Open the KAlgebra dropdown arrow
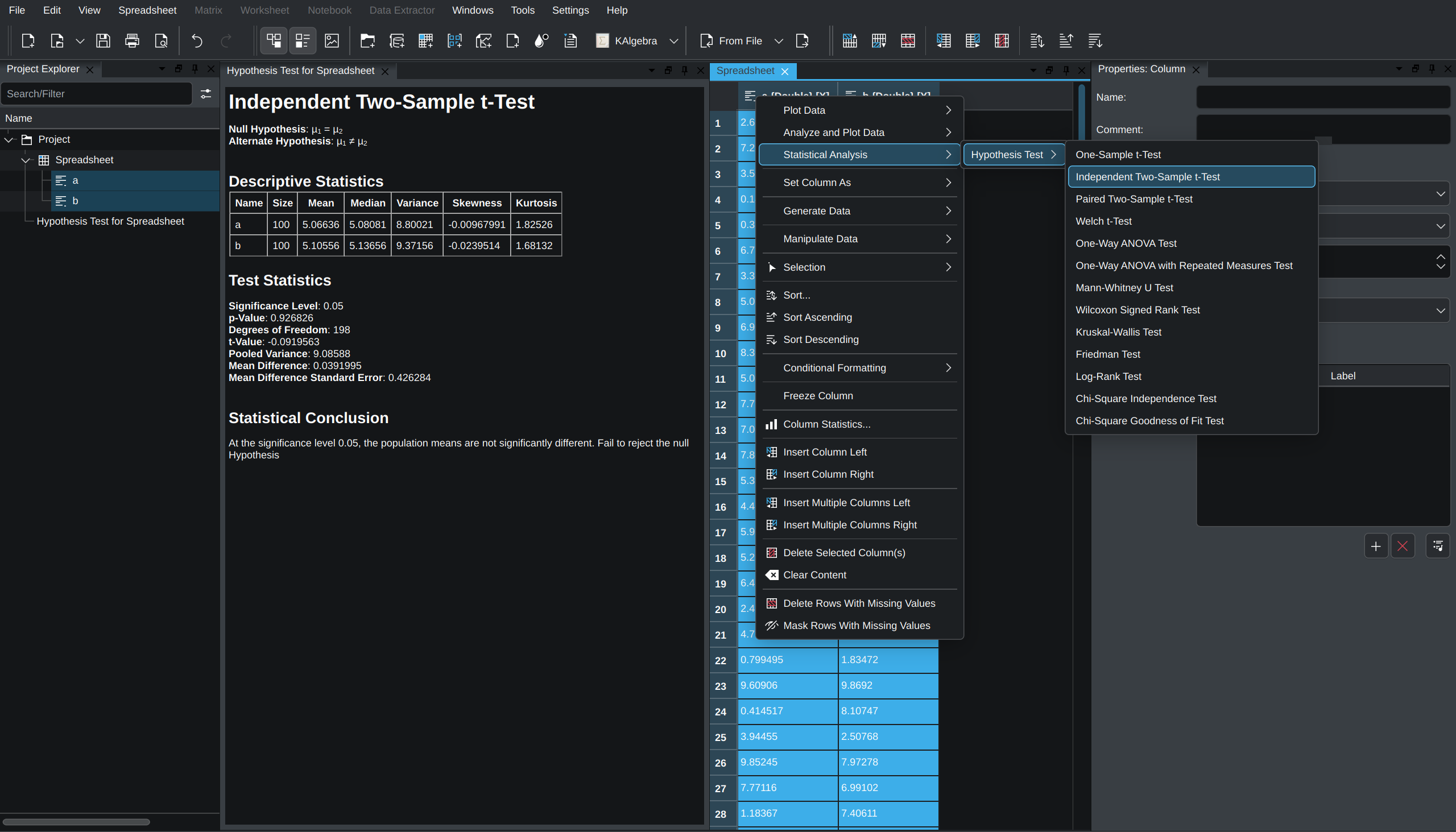The width and height of the screenshot is (1456, 832). 674,41
